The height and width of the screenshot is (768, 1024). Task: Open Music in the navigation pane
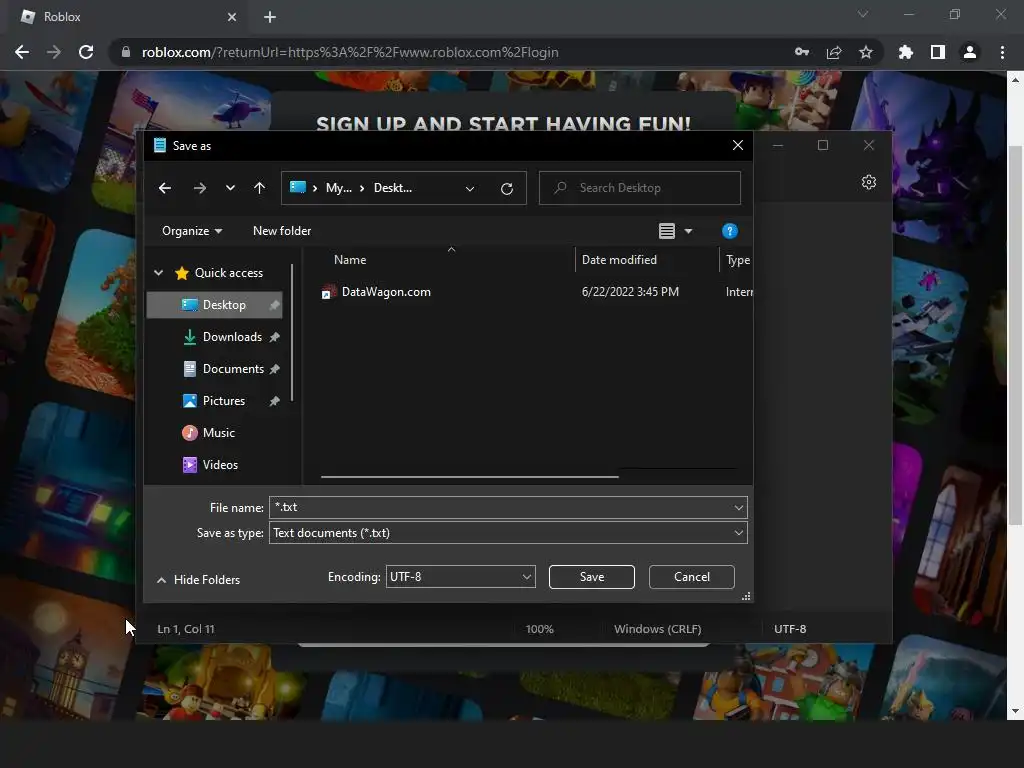(x=218, y=433)
